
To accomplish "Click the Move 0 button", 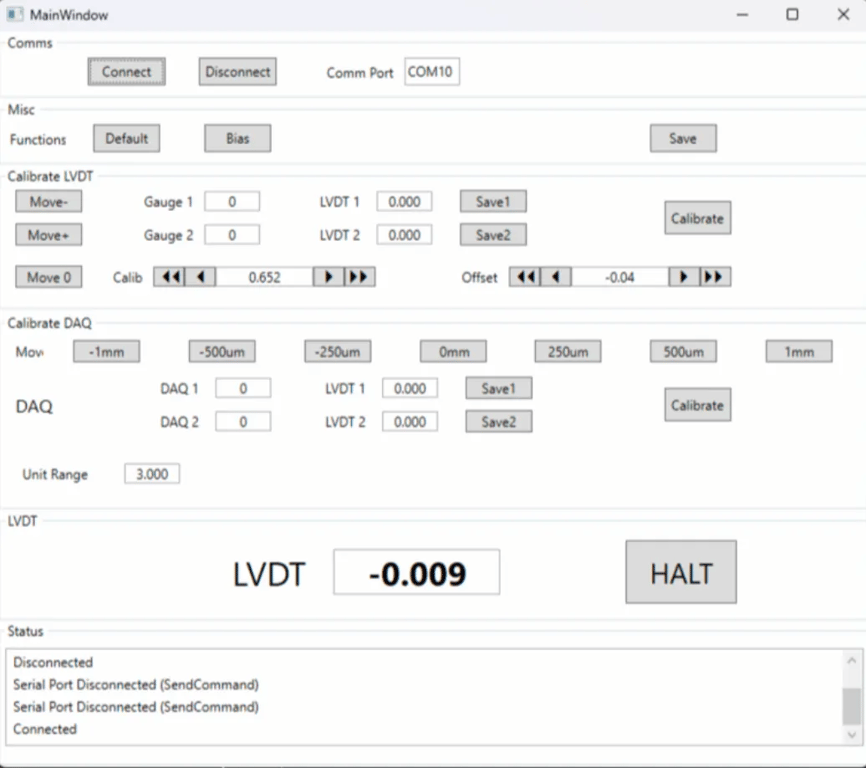I will tap(49, 277).
